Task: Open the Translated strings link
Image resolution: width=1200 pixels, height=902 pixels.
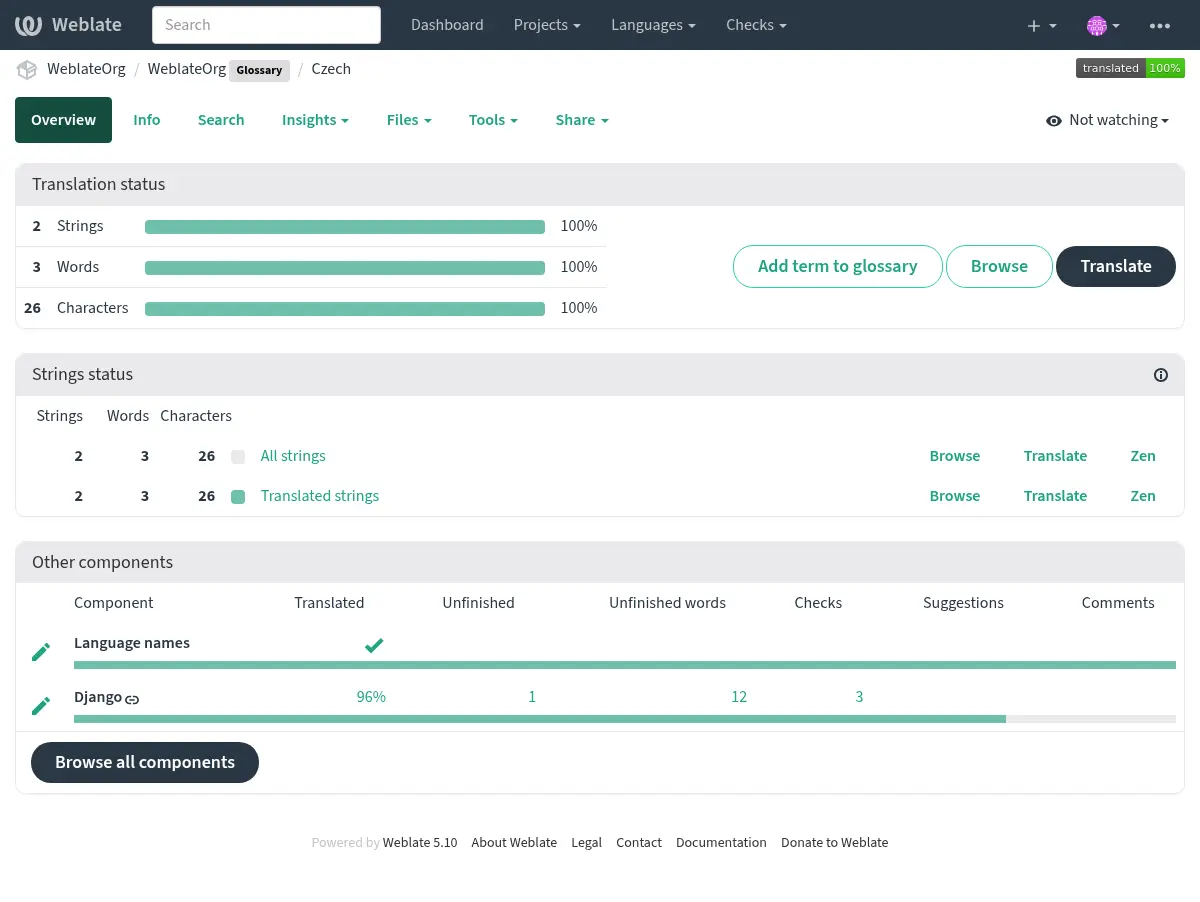Action: [x=320, y=496]
